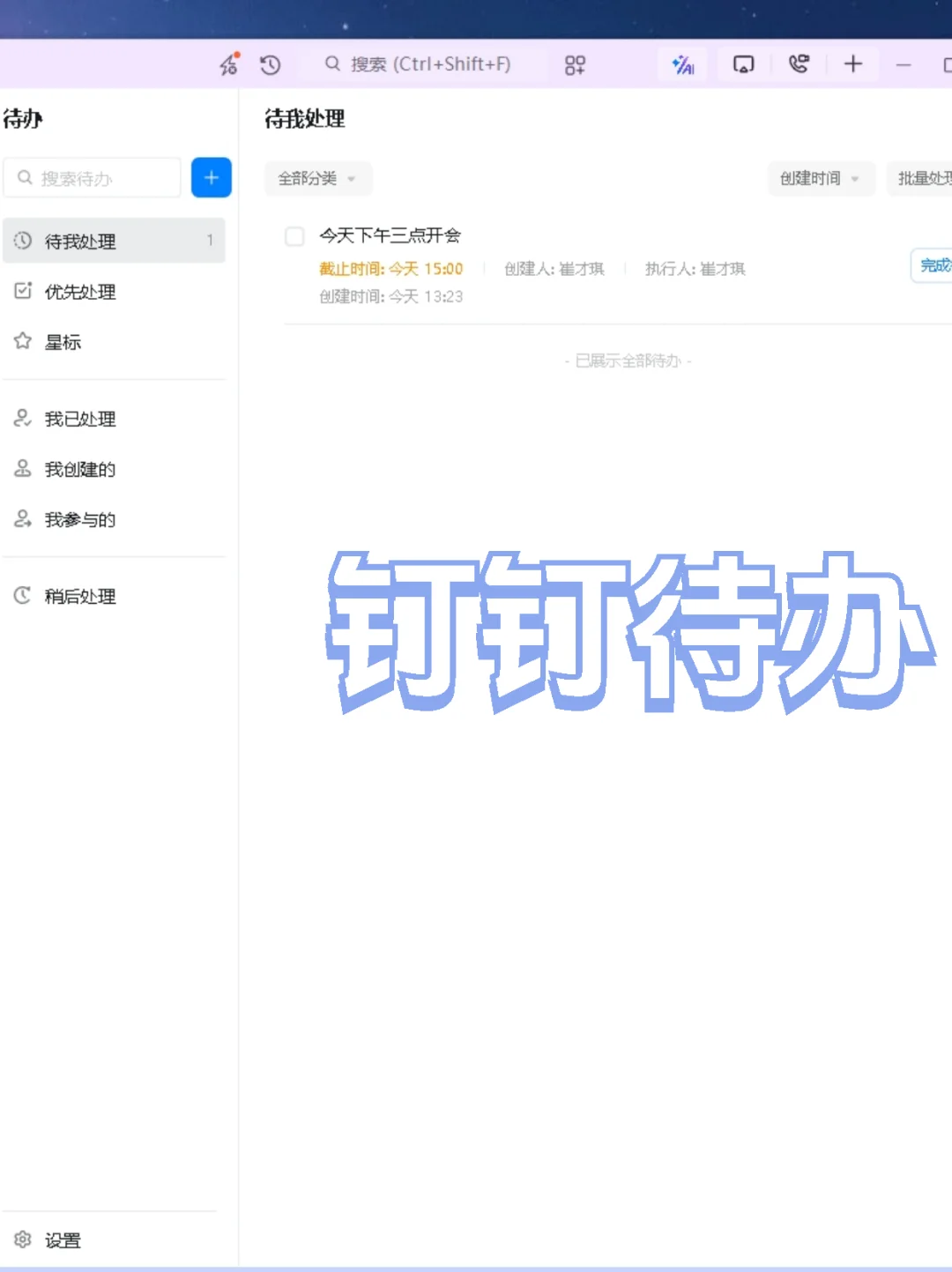Click the screen cast icon
This screenshot has width=952, height=1272.
[743, 63]
